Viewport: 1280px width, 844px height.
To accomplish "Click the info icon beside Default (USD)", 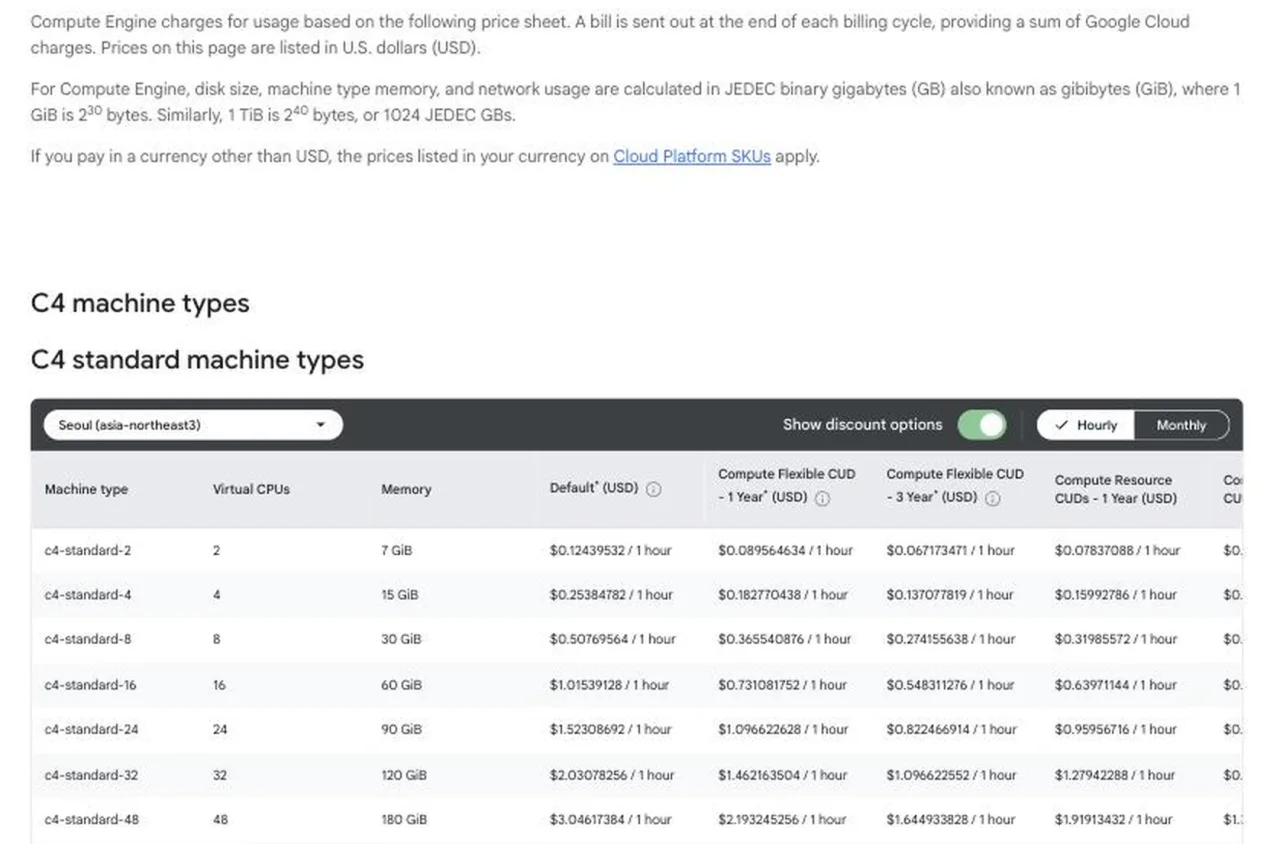I will coord(654,489).
